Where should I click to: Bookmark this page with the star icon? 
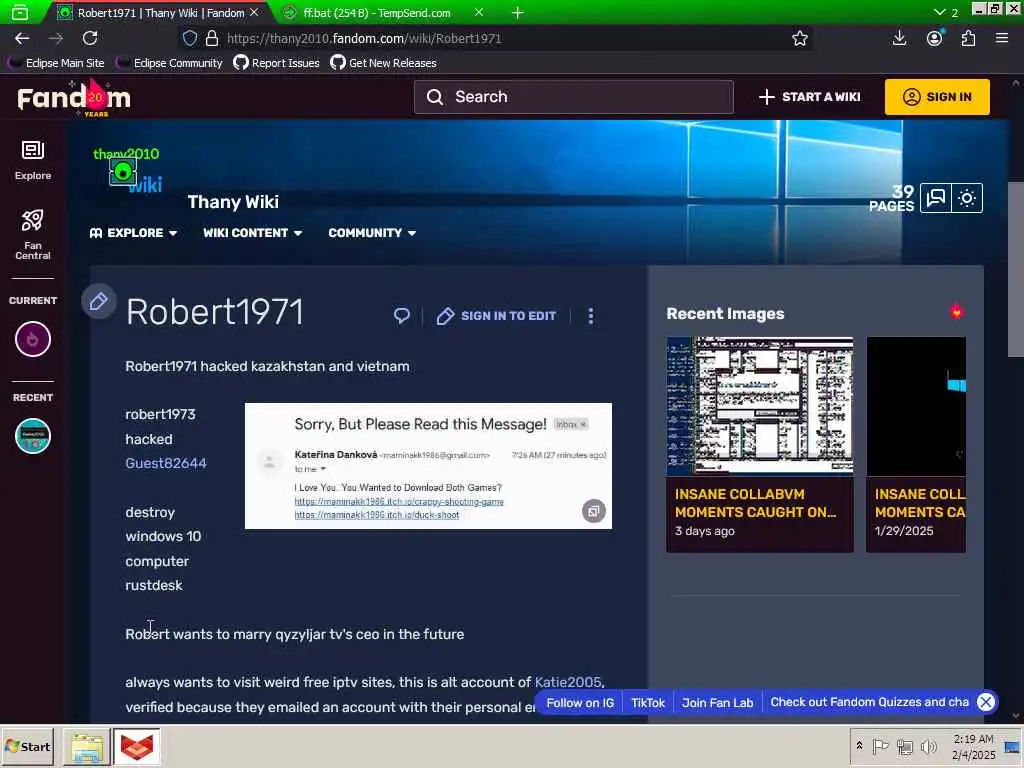(799, 39)
